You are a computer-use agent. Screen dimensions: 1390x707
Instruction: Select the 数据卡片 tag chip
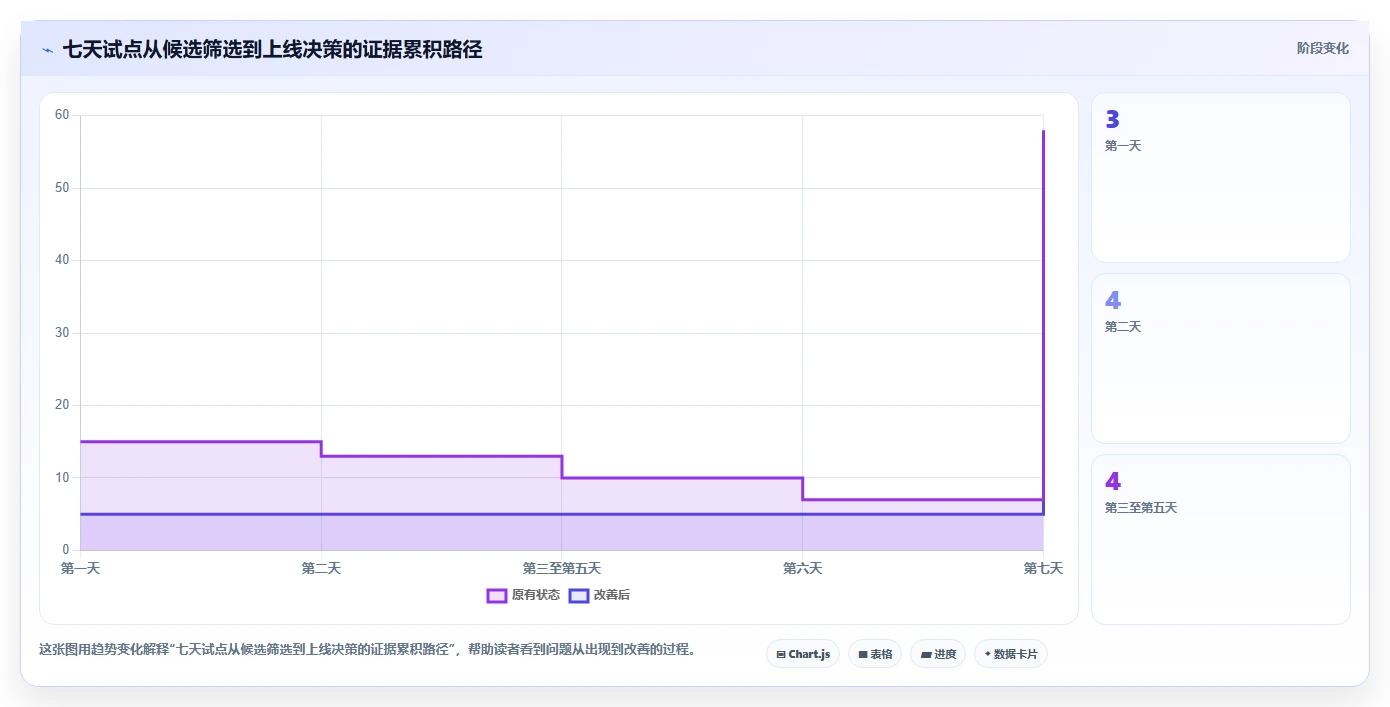1011,654
